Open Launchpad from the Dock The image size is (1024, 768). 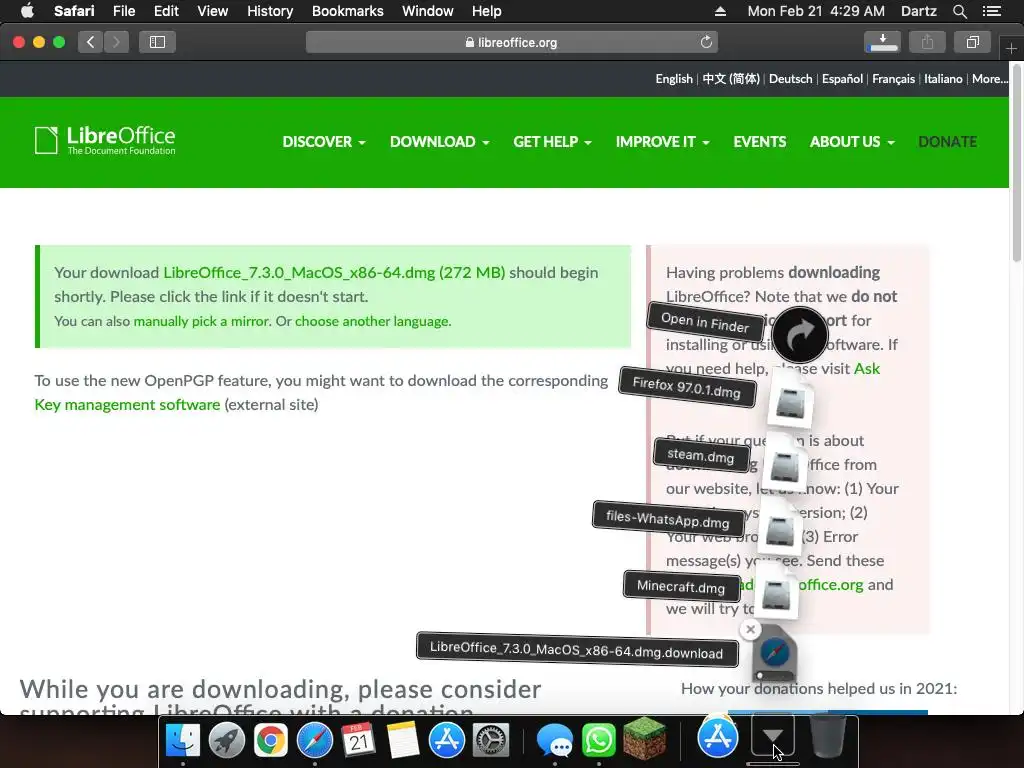tap(227, 740)
